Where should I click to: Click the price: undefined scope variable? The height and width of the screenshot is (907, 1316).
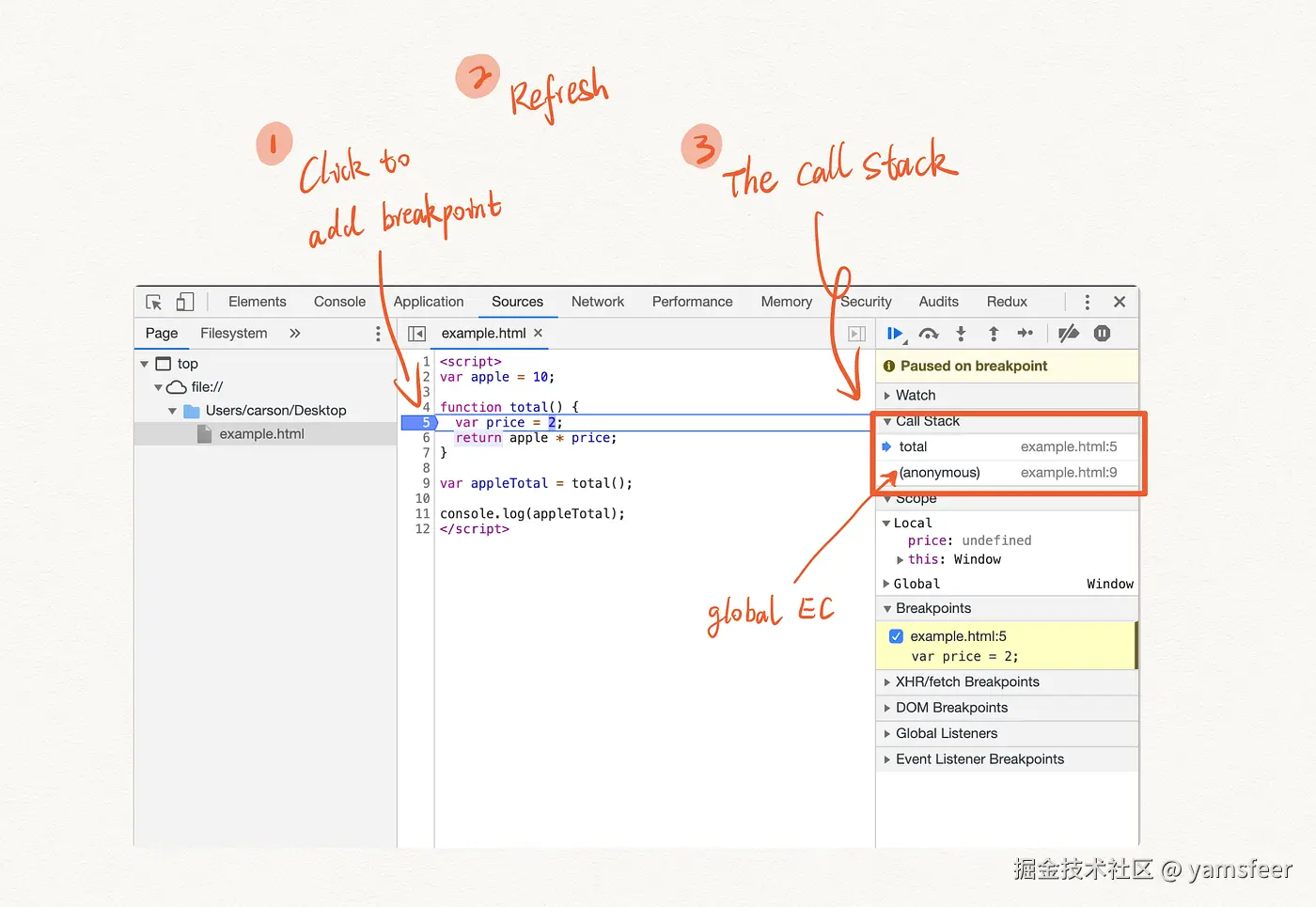(969, 540)
